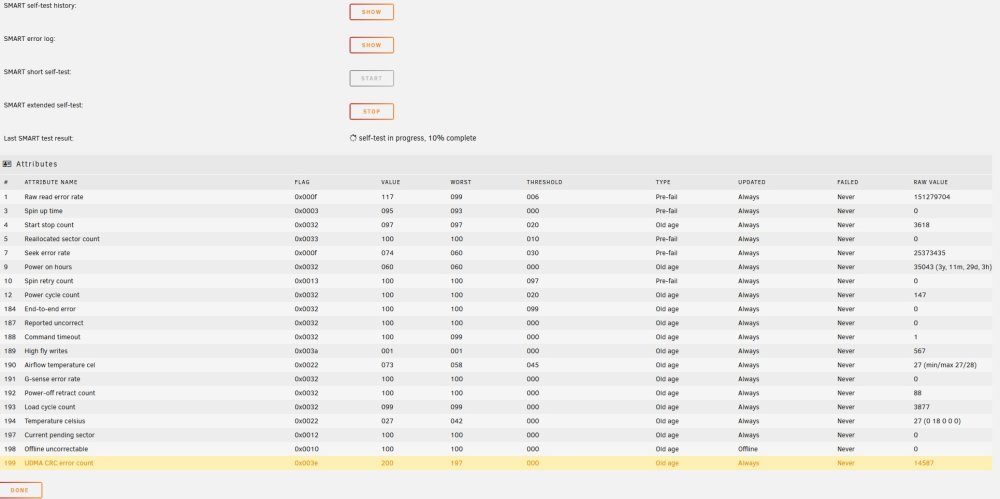The height and width of the screenshot is (499, 1000).
Task: Click the Attributes section header
Action: click(x=496, y=164)
